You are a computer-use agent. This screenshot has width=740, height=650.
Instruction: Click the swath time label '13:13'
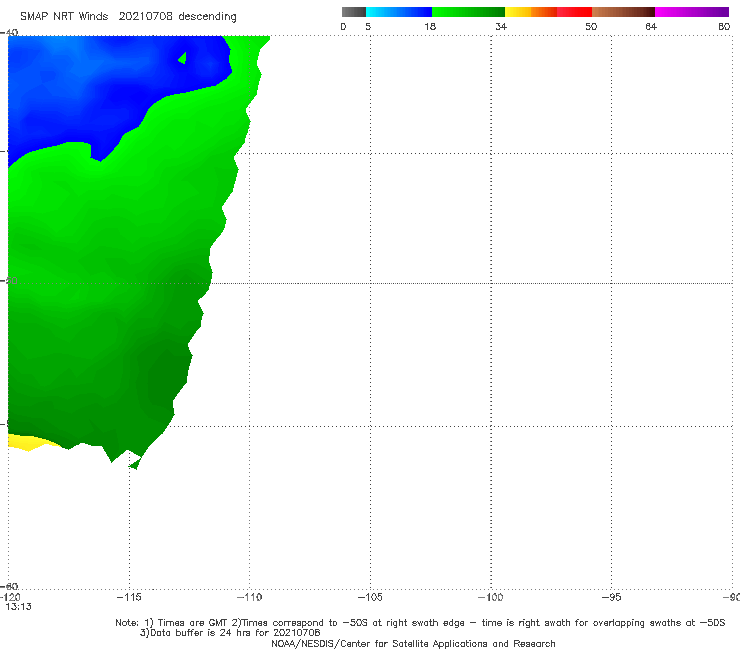(18, 607)
